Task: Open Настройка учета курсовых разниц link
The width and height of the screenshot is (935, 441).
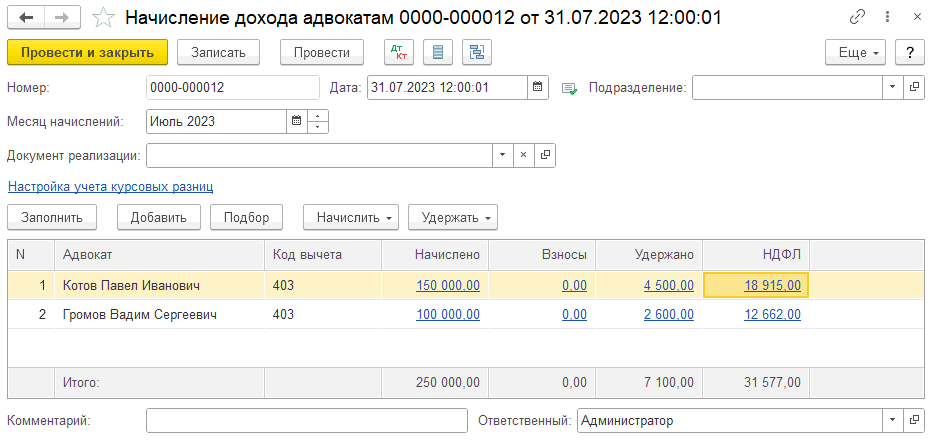Action: (110, 187)
